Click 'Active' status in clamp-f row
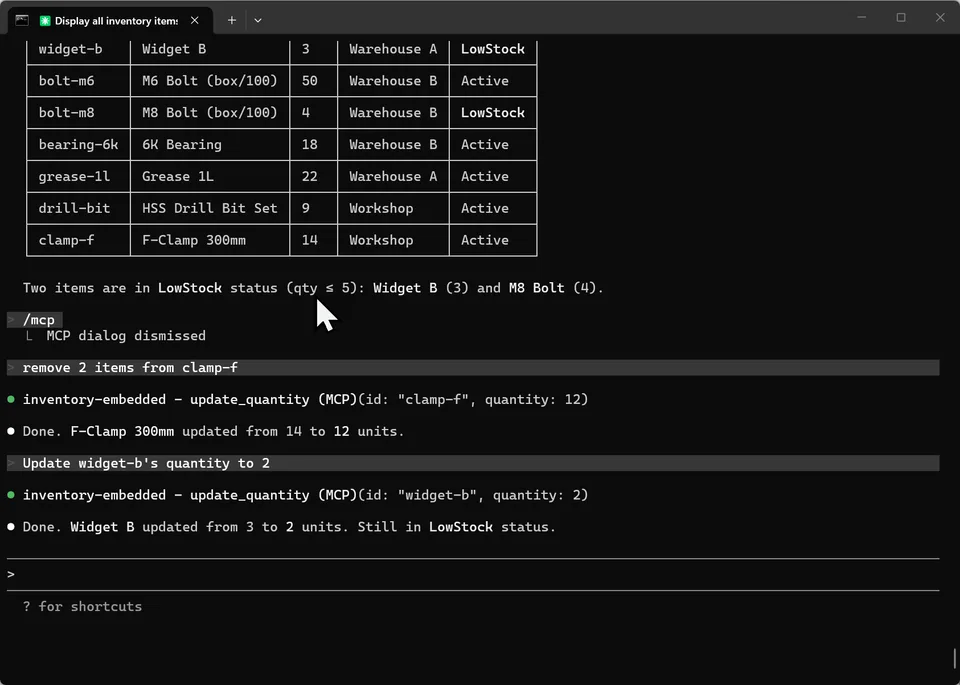 tap(484, 240)
